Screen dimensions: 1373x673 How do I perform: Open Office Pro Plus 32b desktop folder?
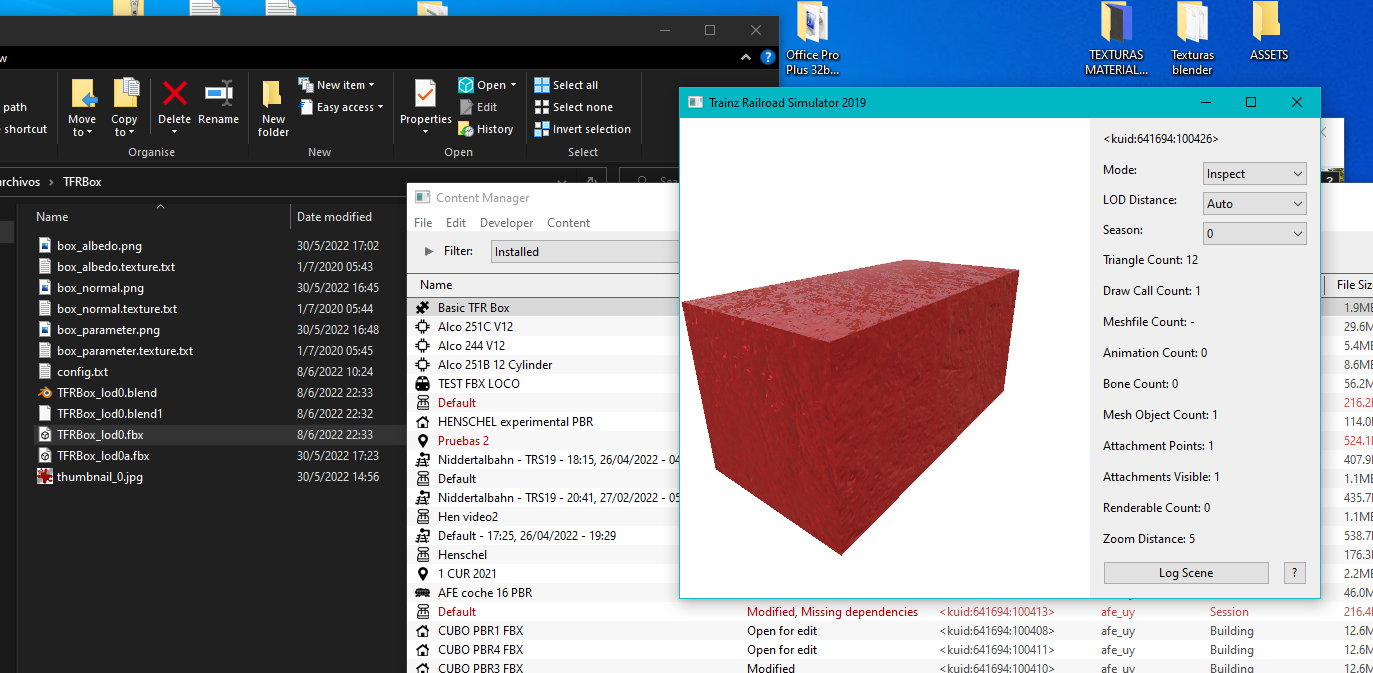812,39
